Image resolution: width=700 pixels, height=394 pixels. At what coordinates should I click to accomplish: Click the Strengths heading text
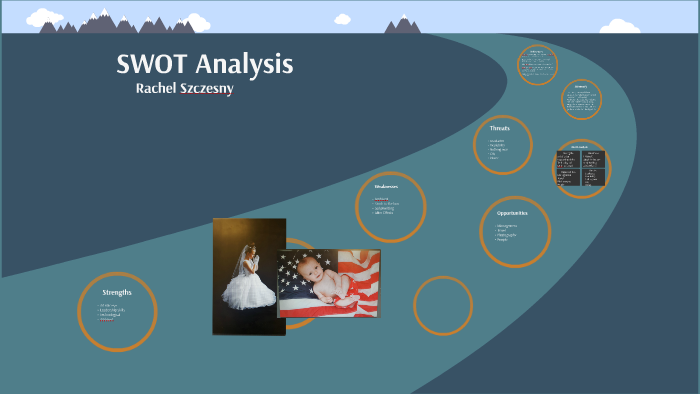click(117, 292)
